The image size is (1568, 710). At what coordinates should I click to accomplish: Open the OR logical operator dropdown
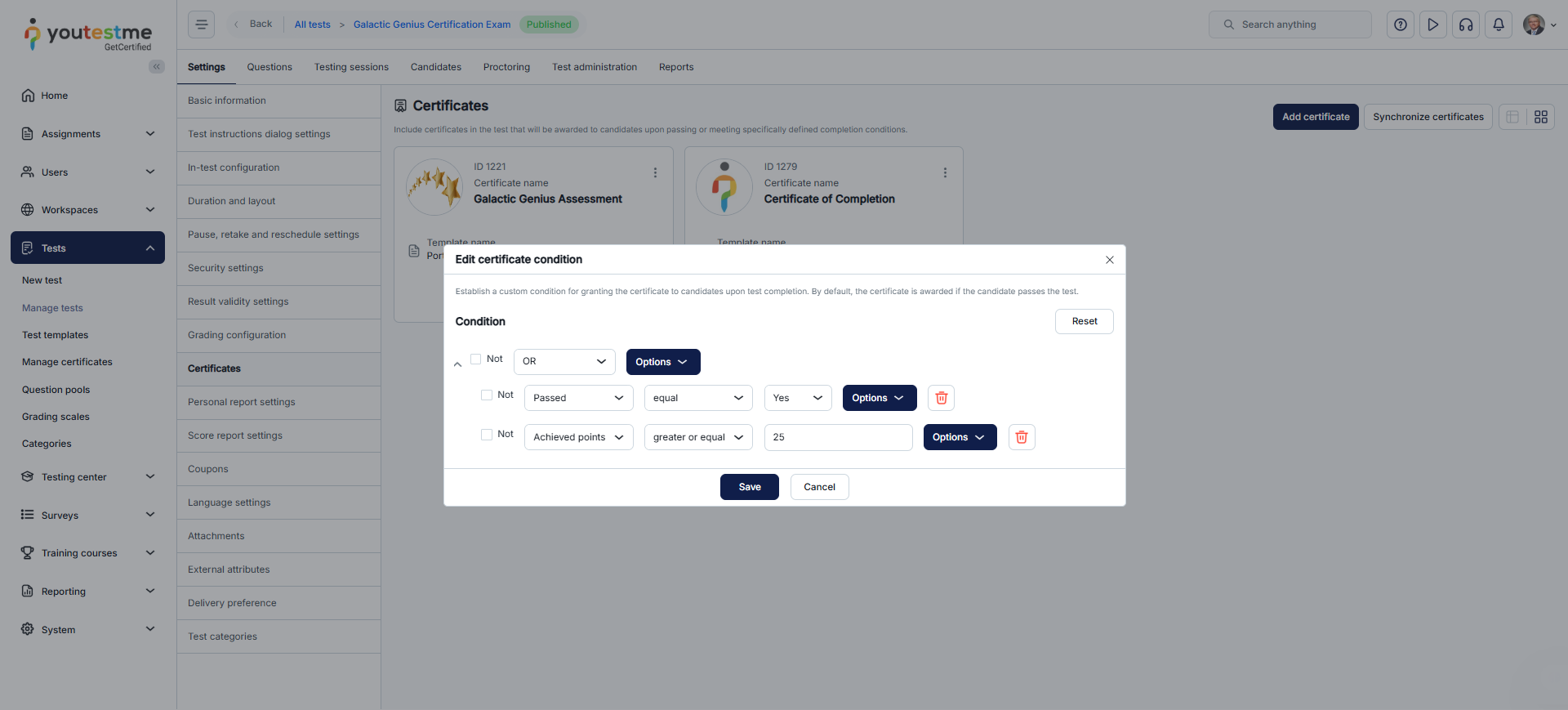pos(564,361)
